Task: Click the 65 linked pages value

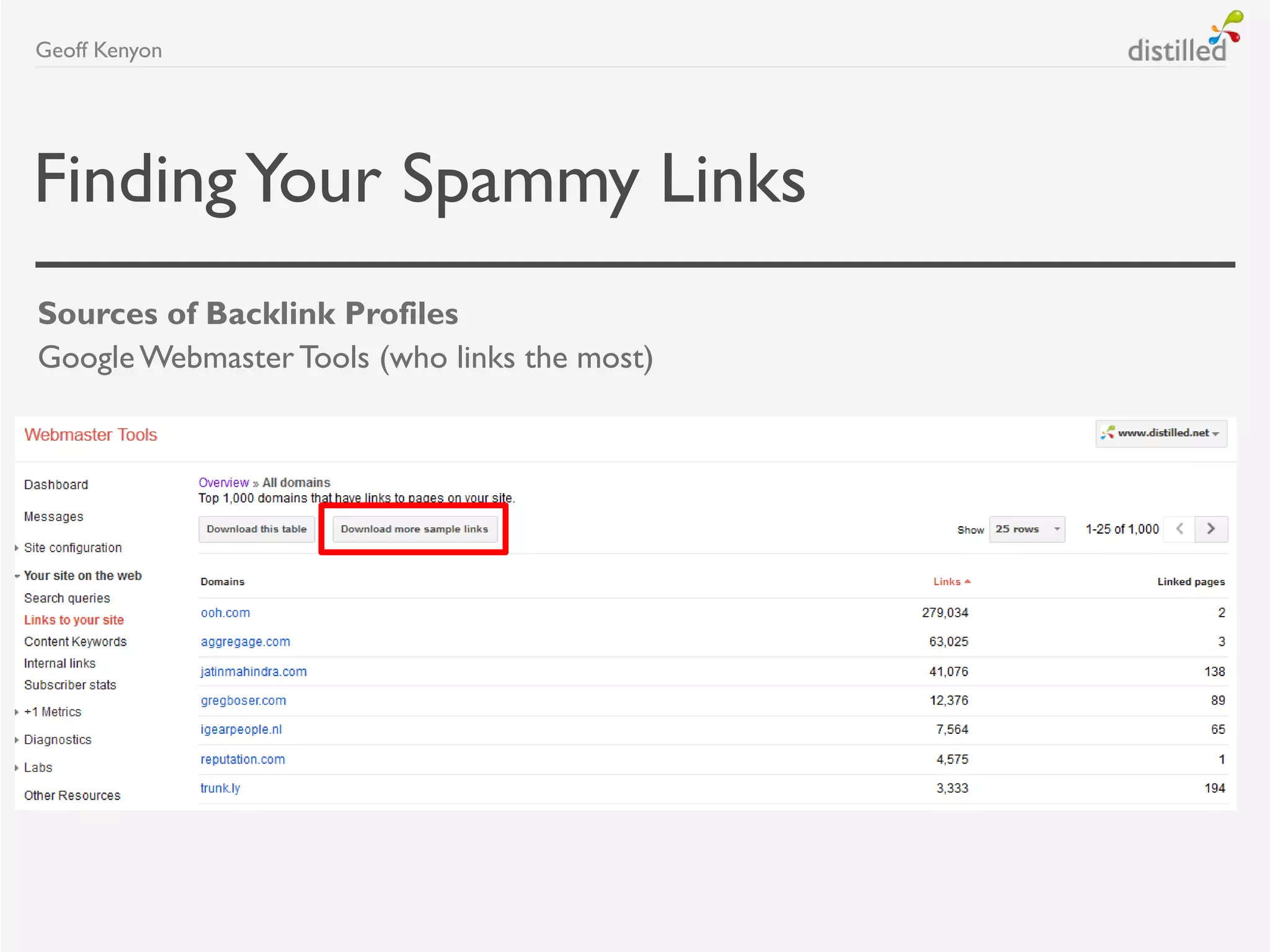Action: pyautogui.click(x=1218, y=729)
